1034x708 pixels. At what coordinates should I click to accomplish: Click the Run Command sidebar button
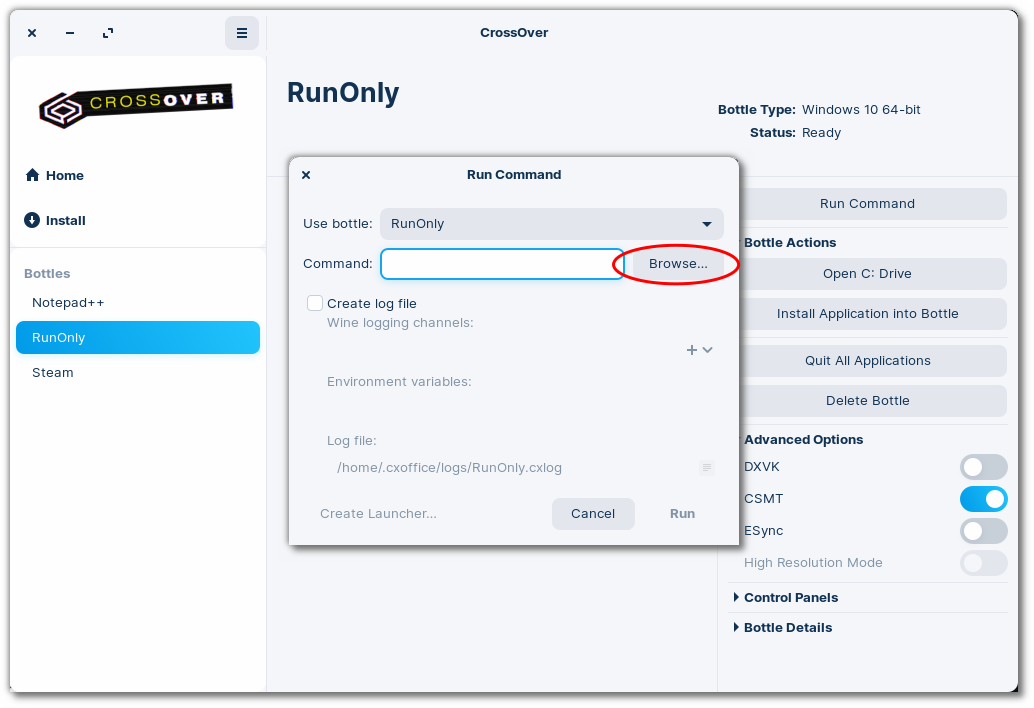click(867, 204)
